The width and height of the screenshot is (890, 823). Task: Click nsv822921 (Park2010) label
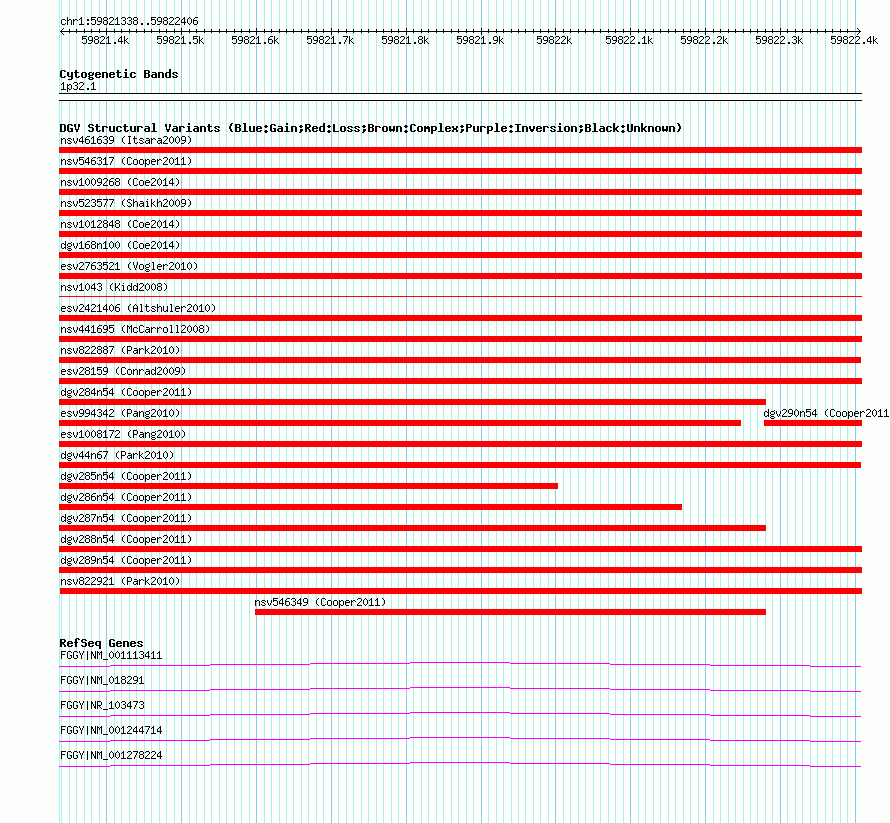pos(120,581)
